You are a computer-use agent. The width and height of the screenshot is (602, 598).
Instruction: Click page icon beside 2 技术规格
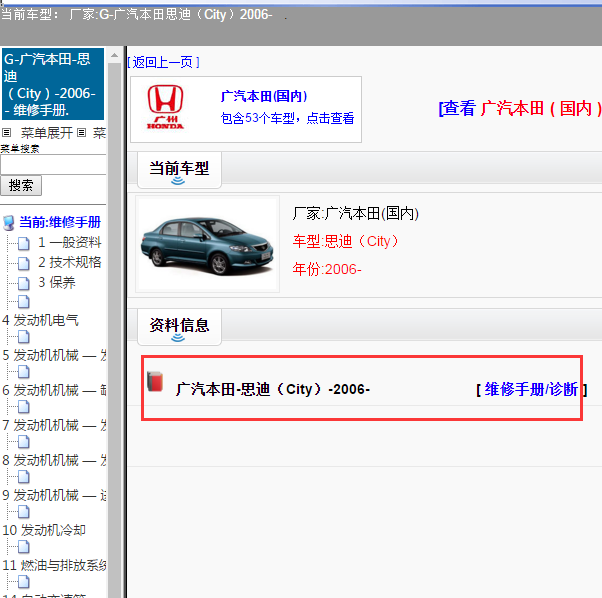[23, 263]
